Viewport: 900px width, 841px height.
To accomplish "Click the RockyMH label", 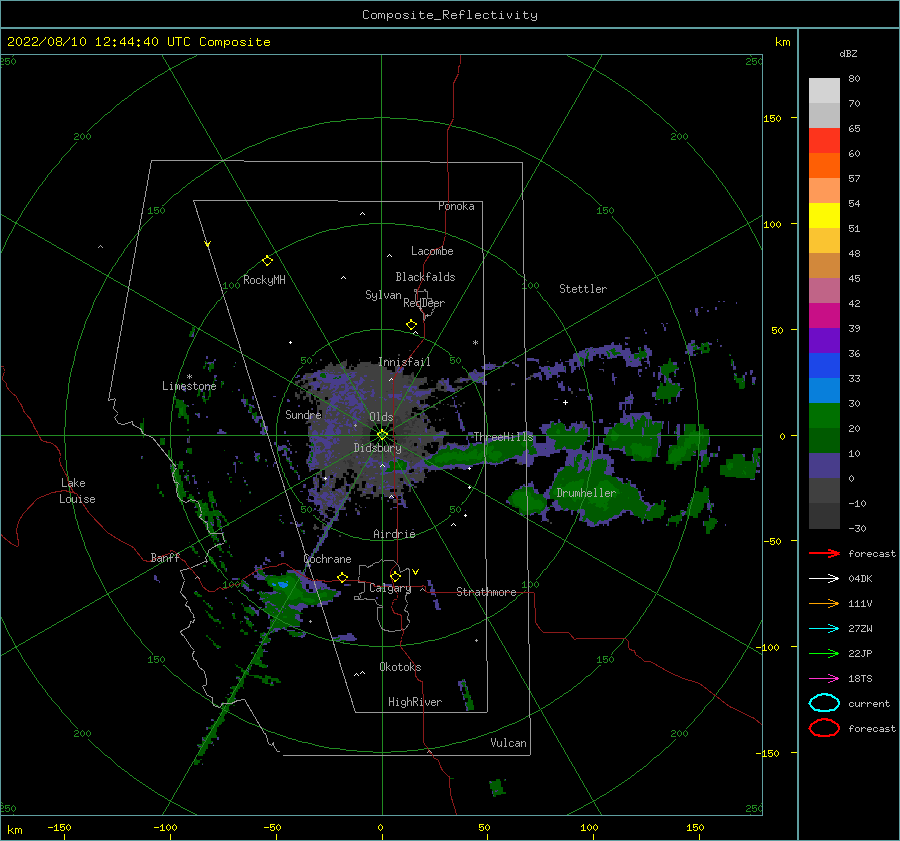I will 264,280.
